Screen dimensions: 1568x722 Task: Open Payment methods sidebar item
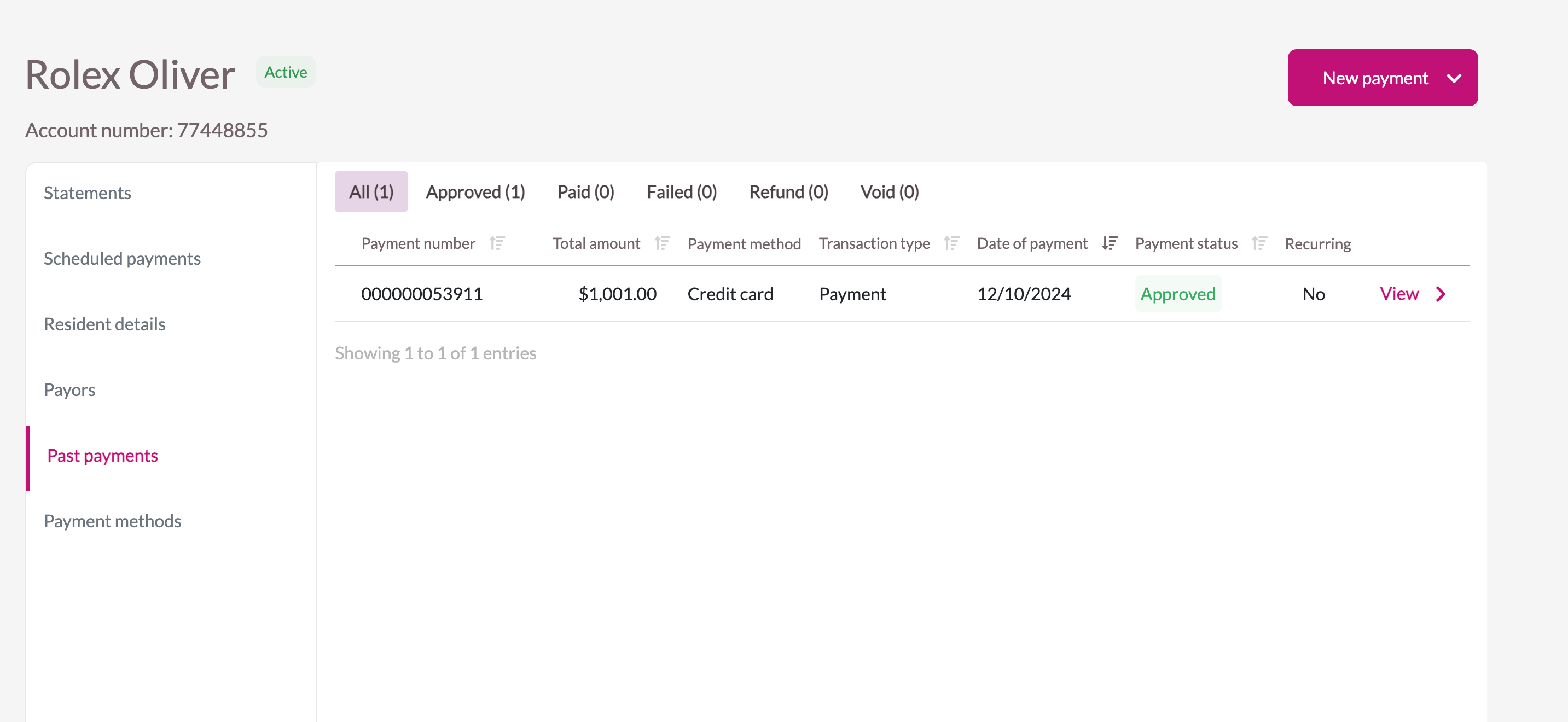(x=113, y=521)
